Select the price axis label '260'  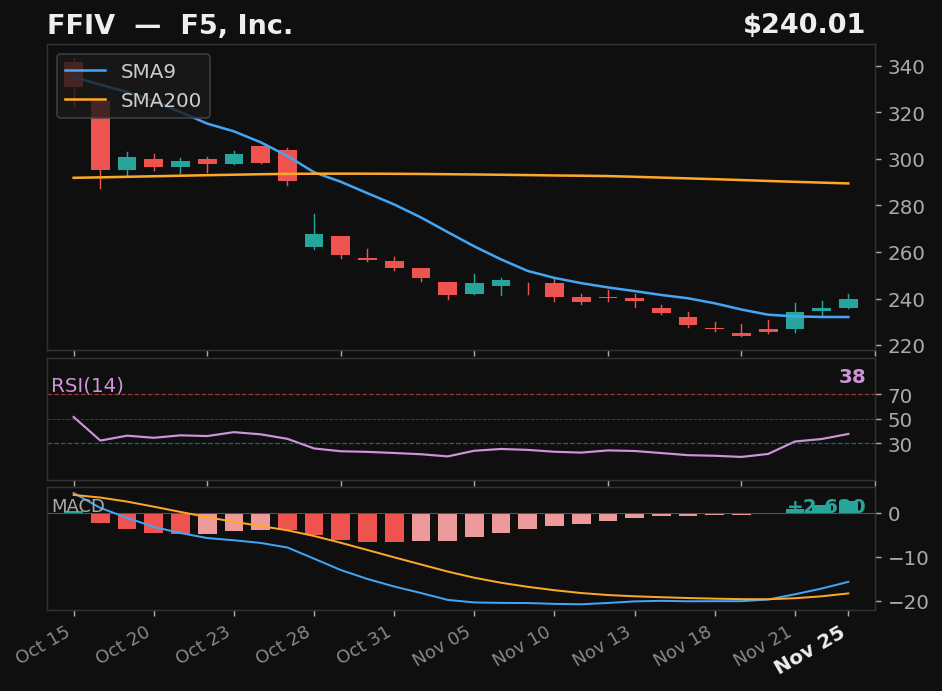pyautogui.click(x=906, y=254)
